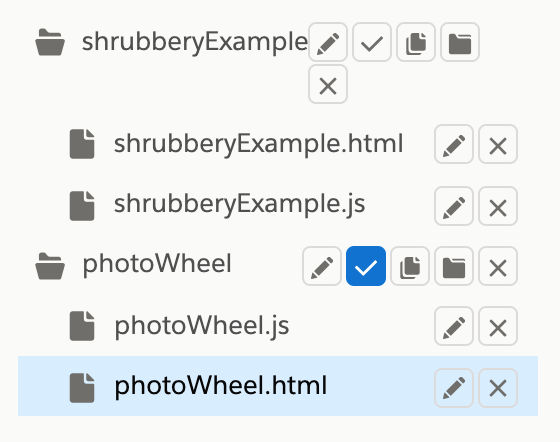Image resolution: width=560 pixels, height=442 pixels.
Task: Delete the photoWheel folder
Action: tap(498, 266)
